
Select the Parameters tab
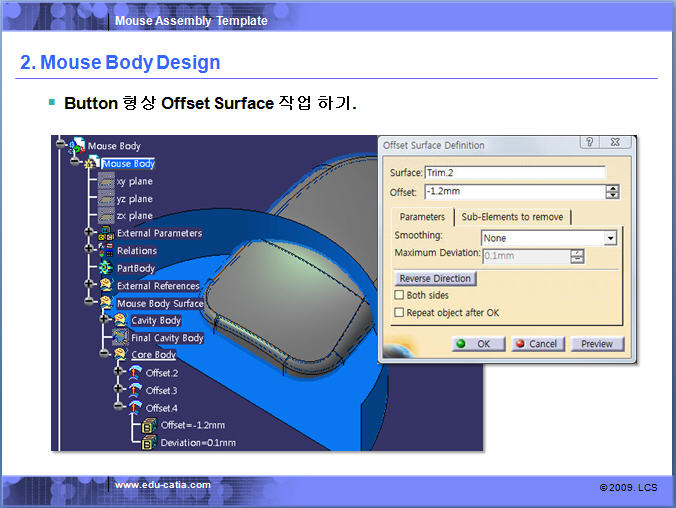[422, 217]
